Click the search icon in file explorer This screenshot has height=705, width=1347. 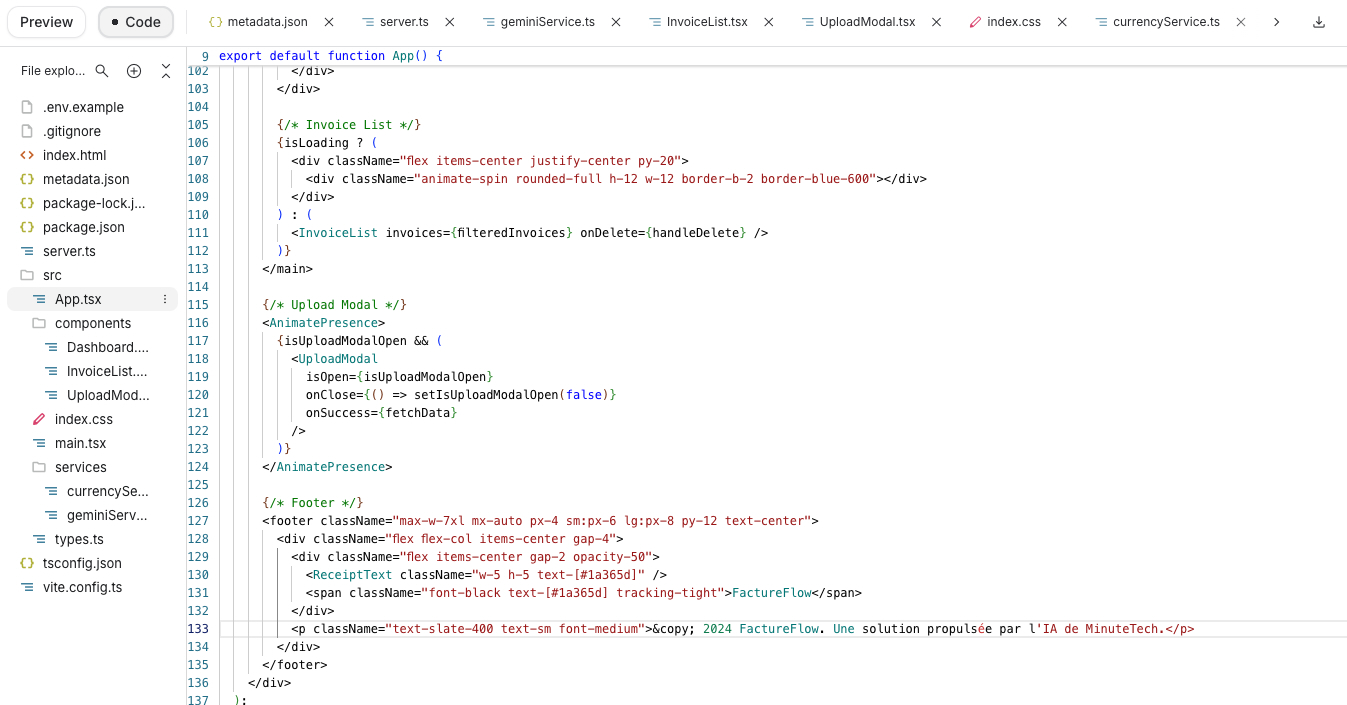[x=102, y=71]
